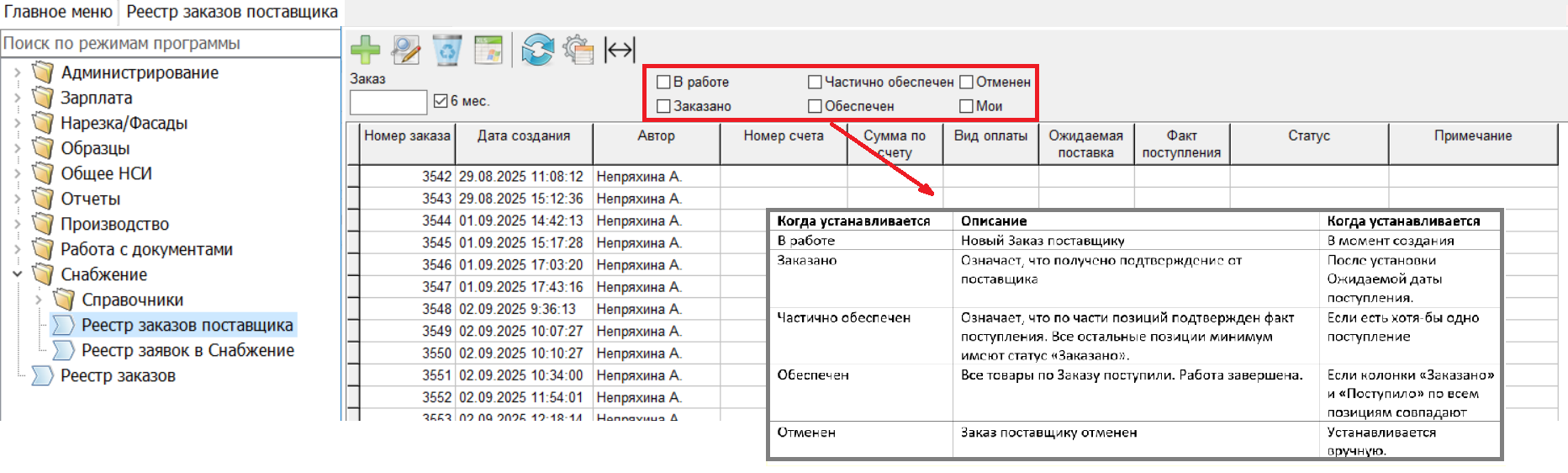
Task: Check the Отменен status filter
Action: click(x=967, y=82)
